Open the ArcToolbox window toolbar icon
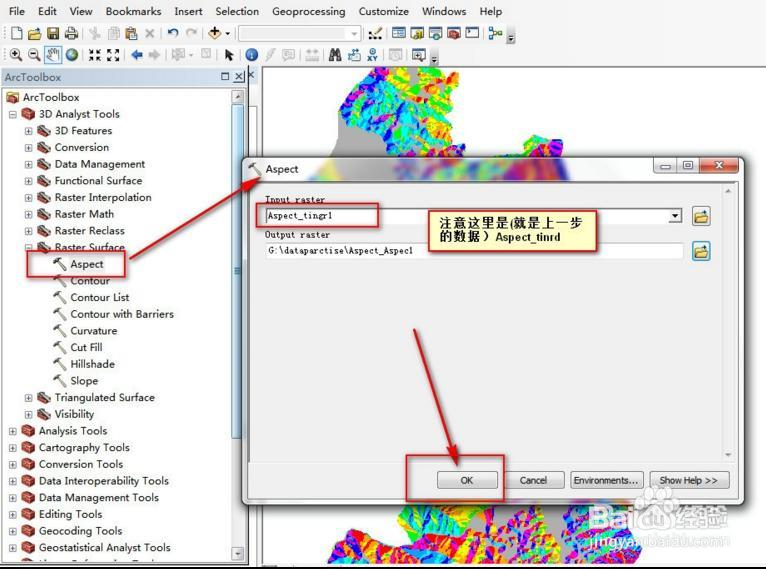The height and width of the screenshot is (569, 766). click(x=454, y=33)
